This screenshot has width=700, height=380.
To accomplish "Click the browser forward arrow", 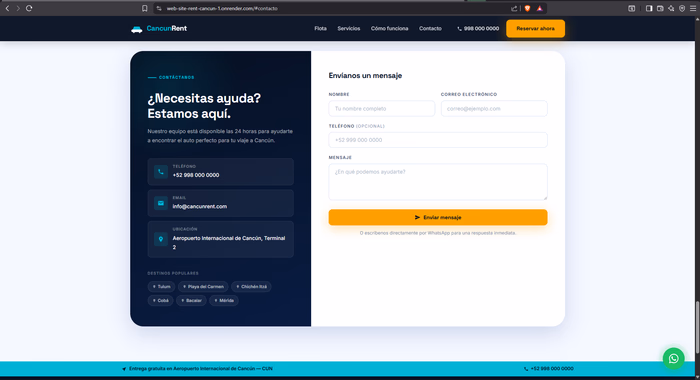I will tap(18, 8).
